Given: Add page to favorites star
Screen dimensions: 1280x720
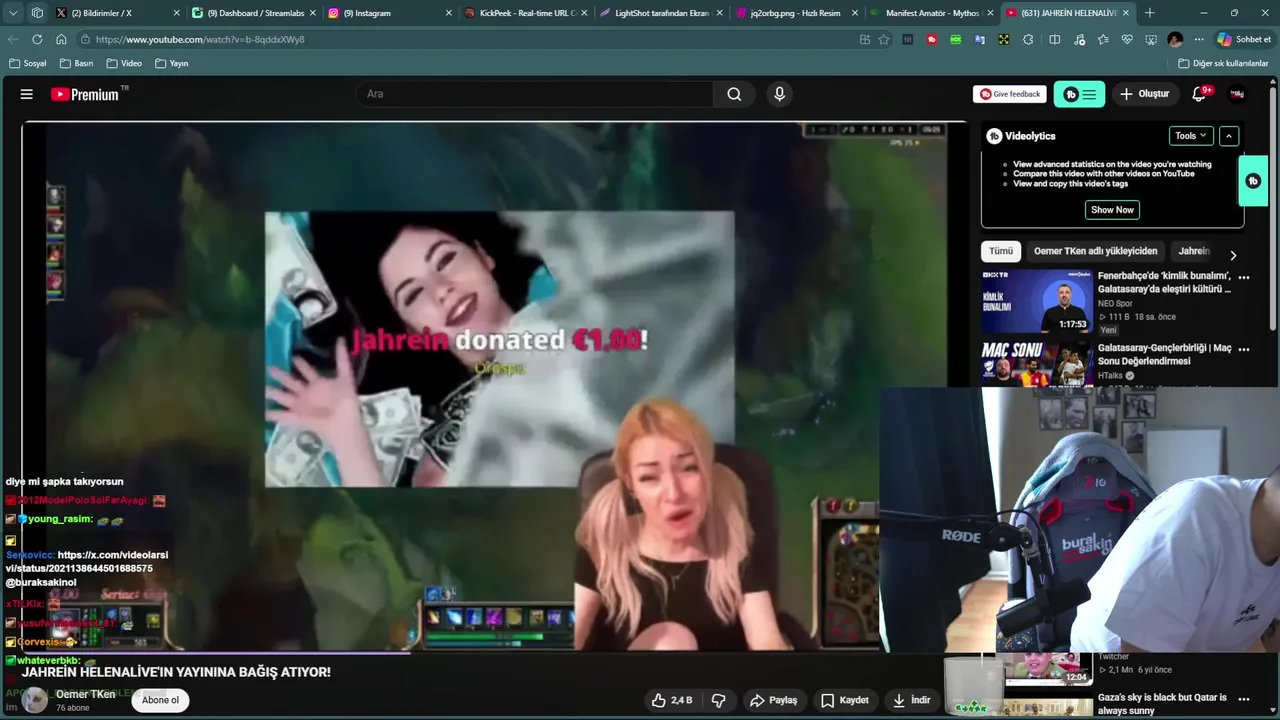Looking at the screenshot, I should coord(884,39).
